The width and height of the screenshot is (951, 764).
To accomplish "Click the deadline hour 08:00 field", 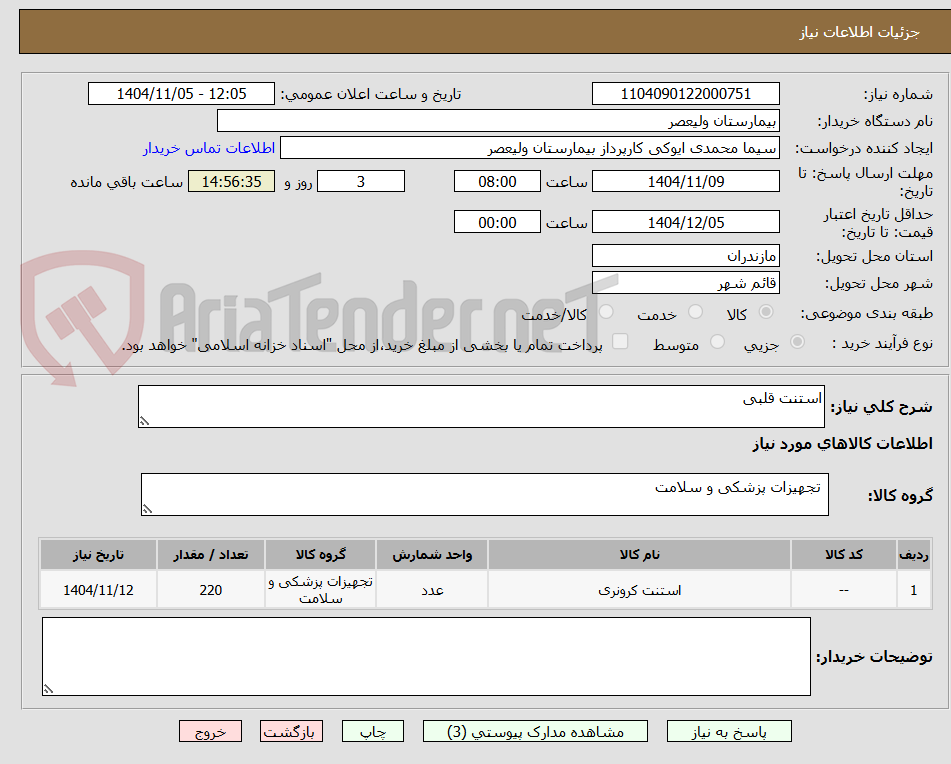I will (497, 181).
